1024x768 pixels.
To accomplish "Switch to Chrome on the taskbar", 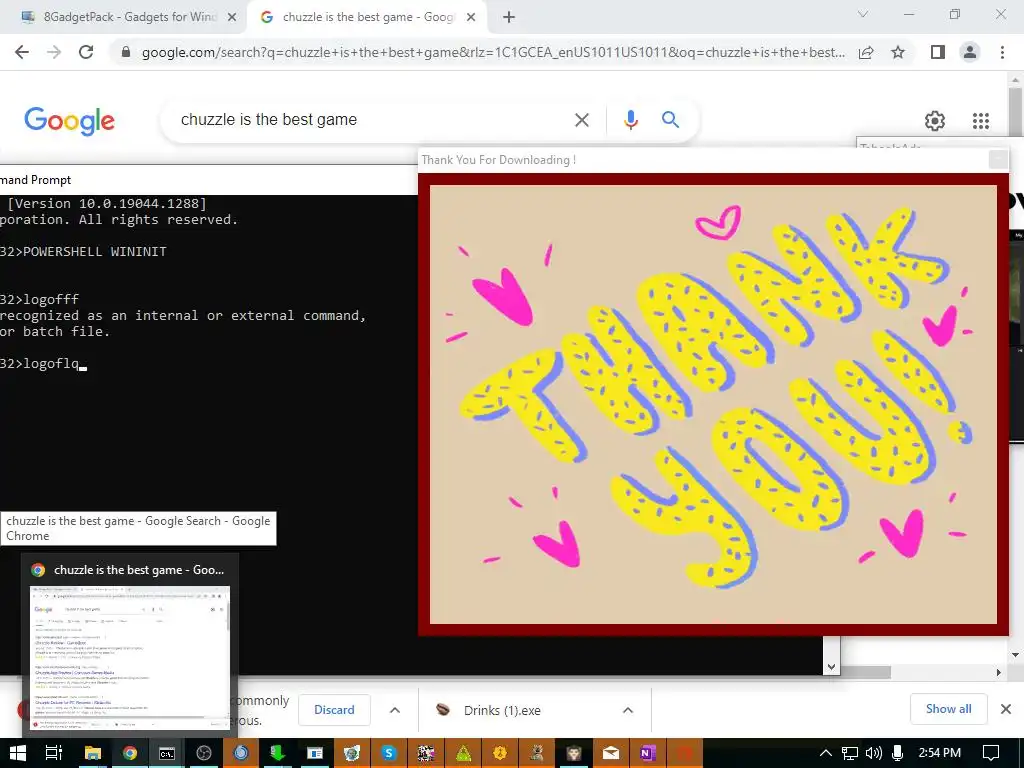I will [x=129, y=753].
